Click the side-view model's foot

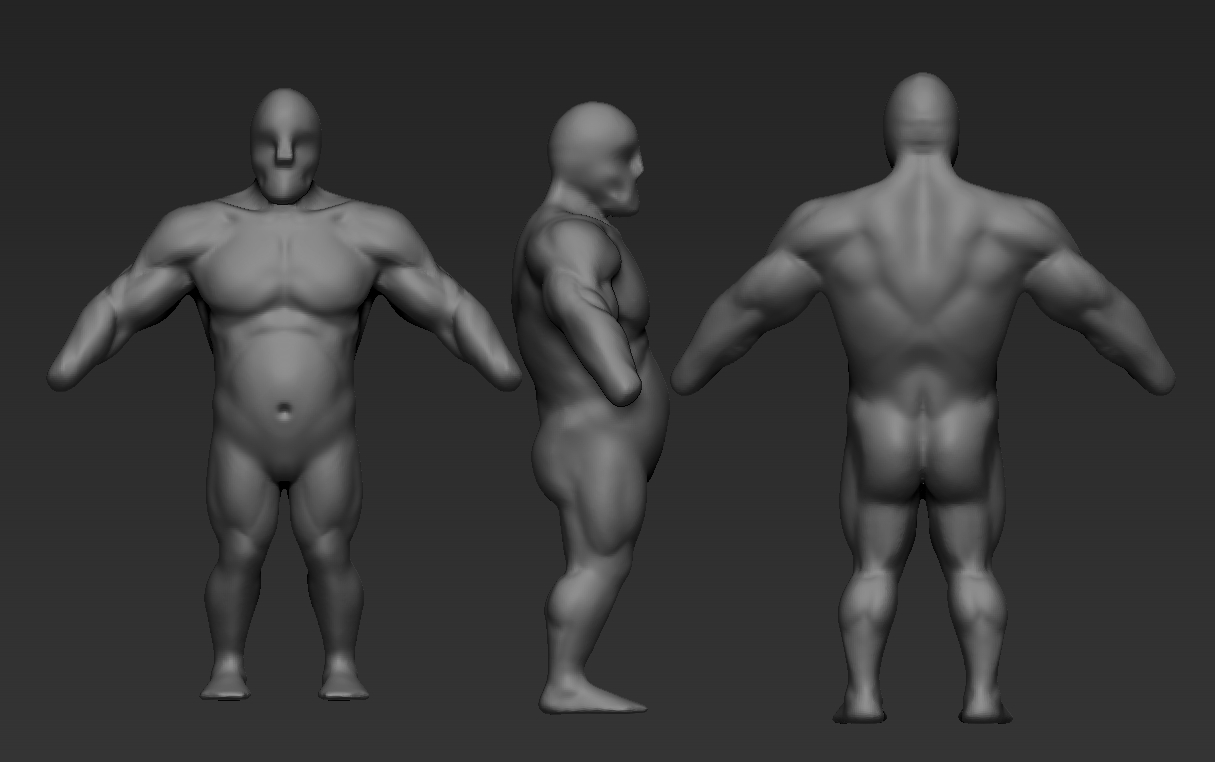click(x=590, y=695)
